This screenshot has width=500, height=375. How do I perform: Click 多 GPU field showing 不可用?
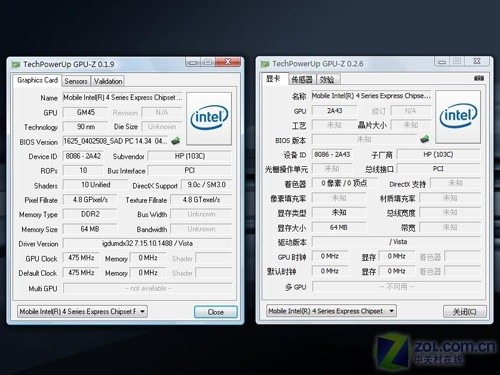pyautogui.click(x=397, y=286)
